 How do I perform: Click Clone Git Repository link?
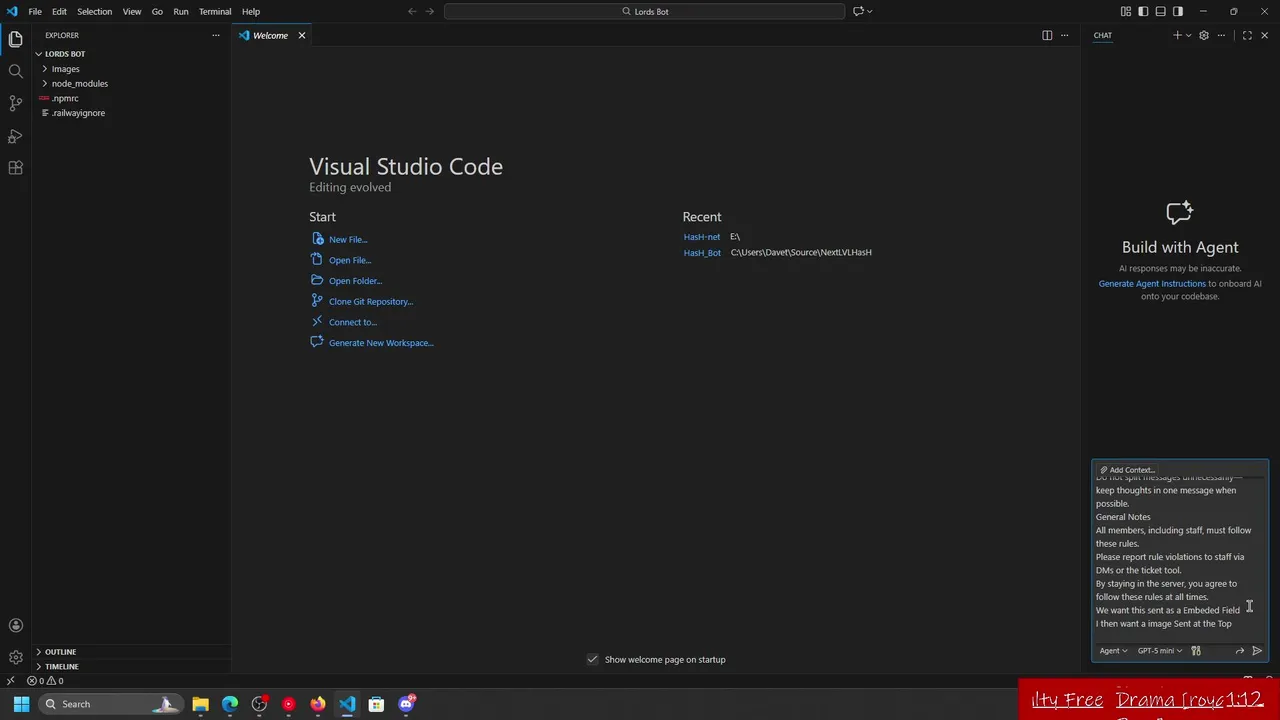tap(371, 301)
